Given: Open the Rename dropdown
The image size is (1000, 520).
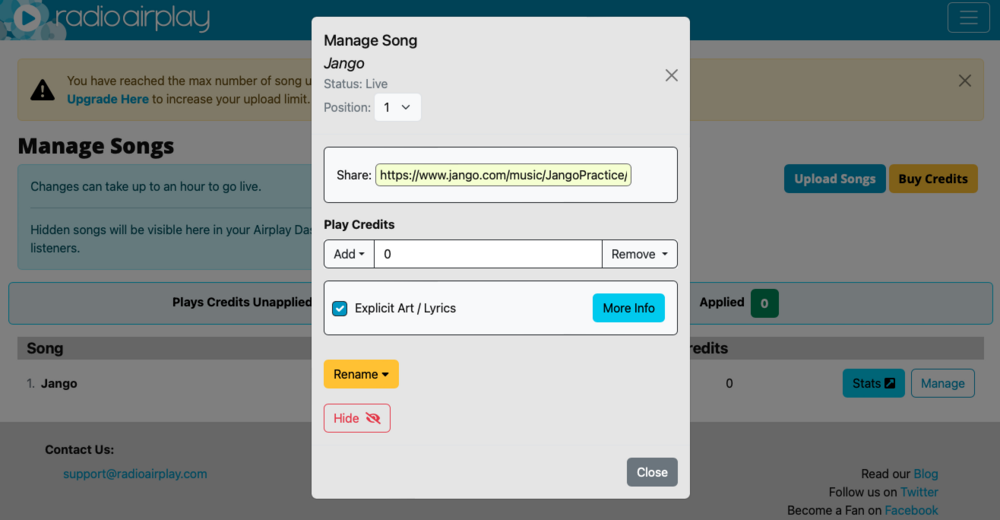Looking at the screenshot, I should [x=361, y=374].
